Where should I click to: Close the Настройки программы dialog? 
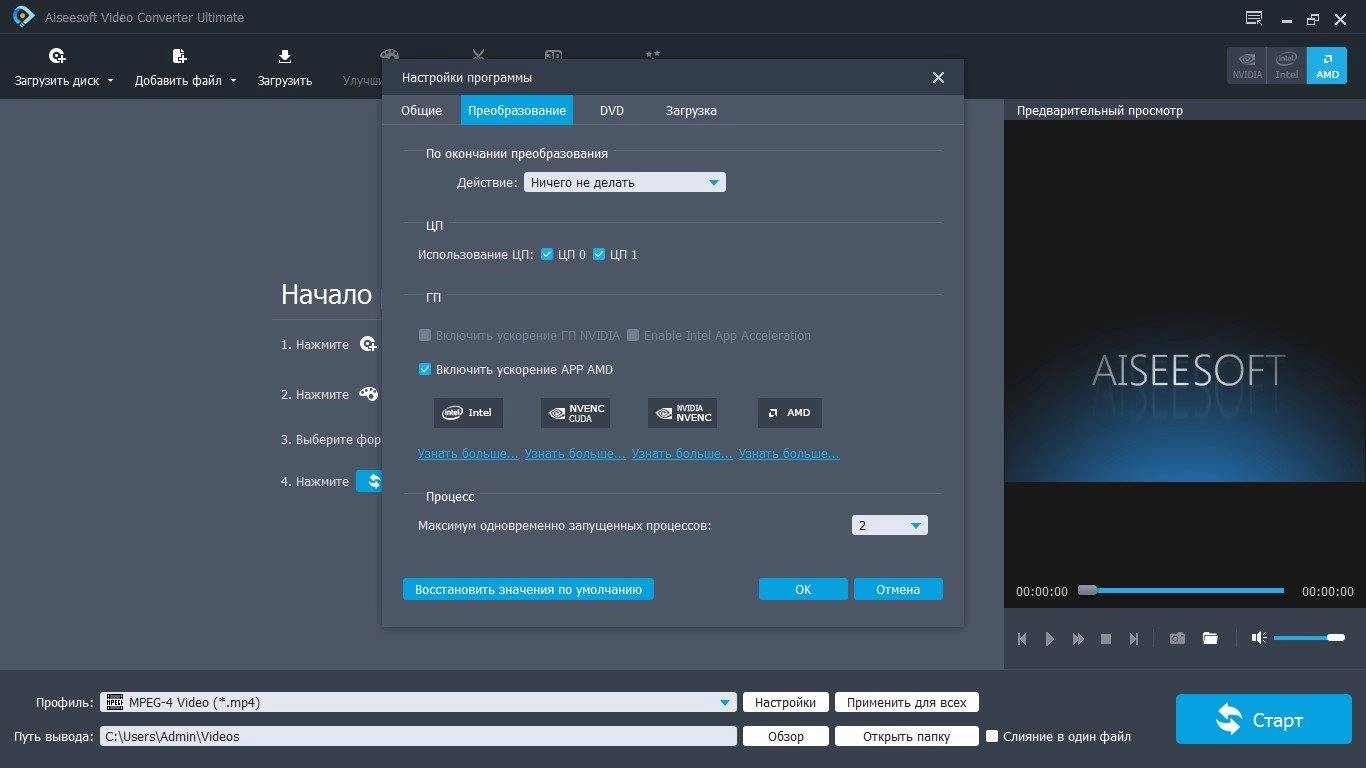pos(938,78)
